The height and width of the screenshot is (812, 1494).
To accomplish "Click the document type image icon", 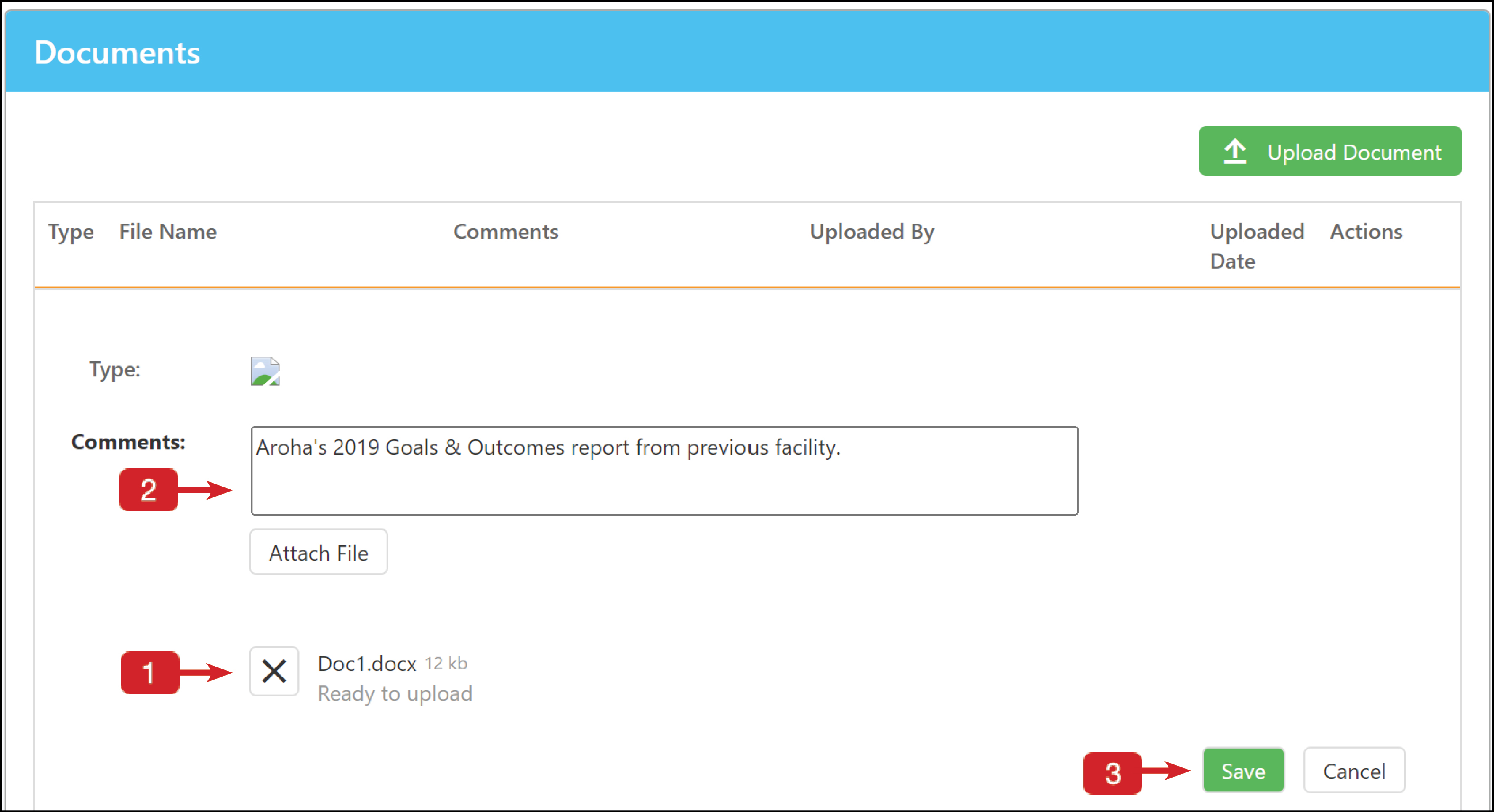I will coord(265,371).
